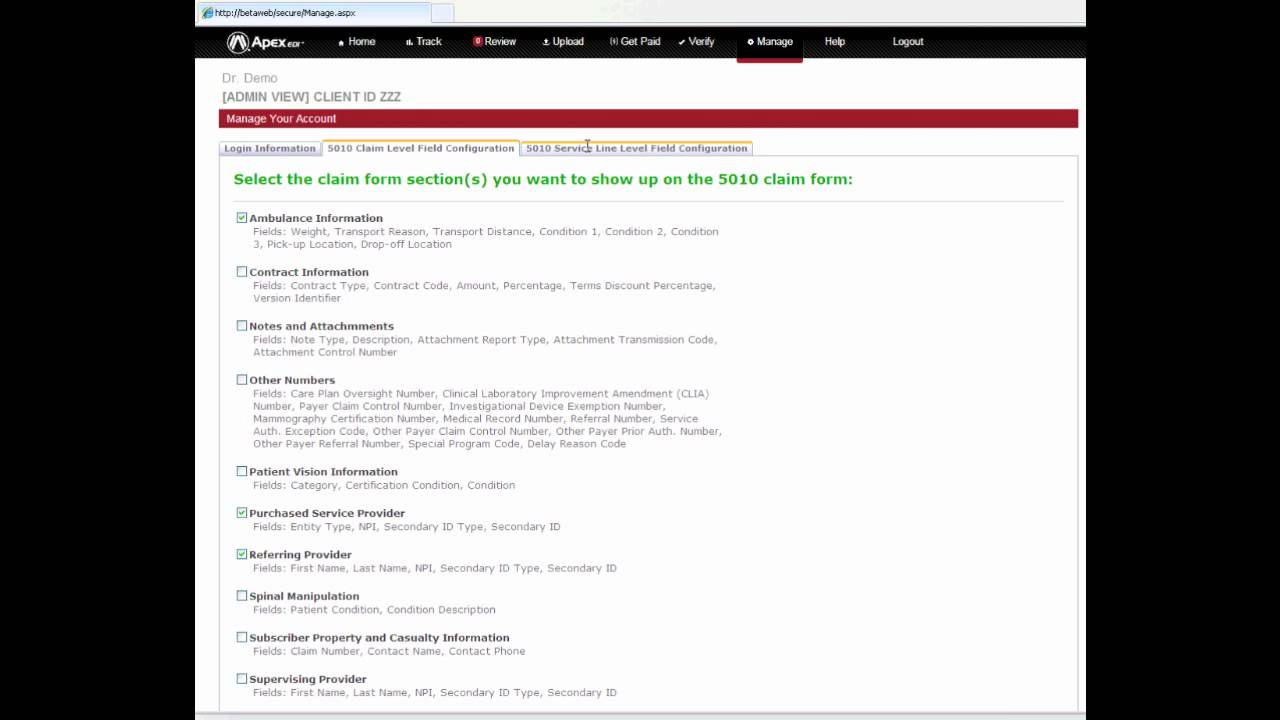Click 'Fields: Claim Number, Contact Name, Contact Phone'
1280x720 pixels.
[x=389, y=651]
